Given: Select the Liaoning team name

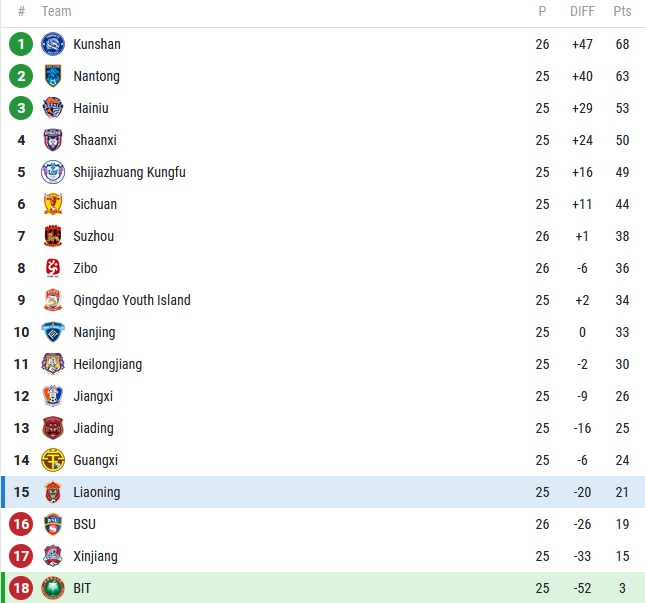Looking at the screenshot, I should 96,492.
